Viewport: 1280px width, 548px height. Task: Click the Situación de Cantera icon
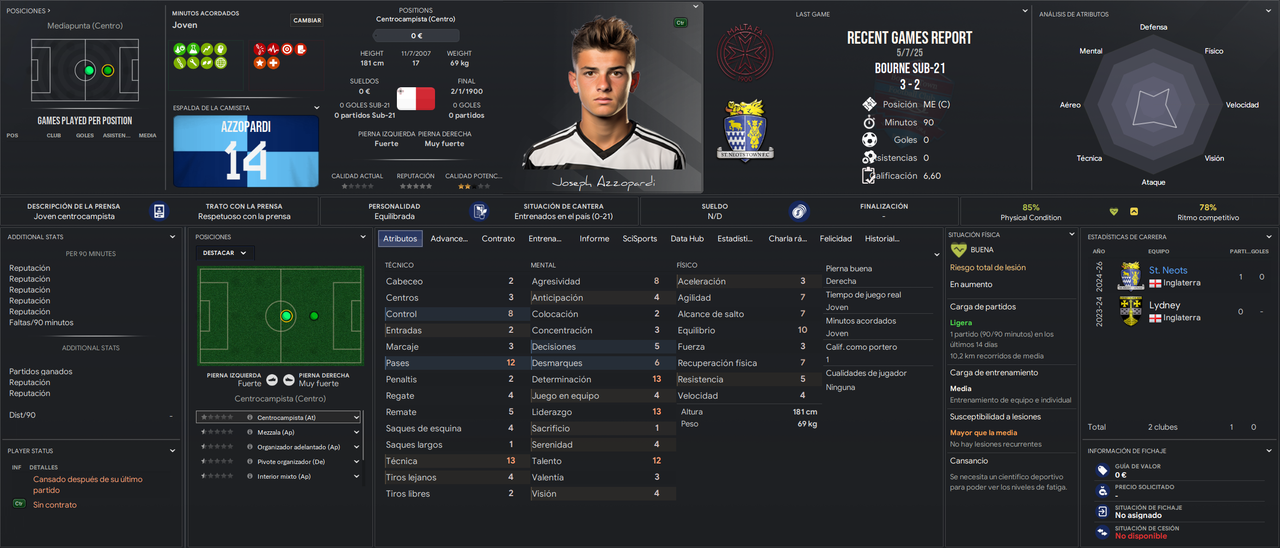pos(481,211)
